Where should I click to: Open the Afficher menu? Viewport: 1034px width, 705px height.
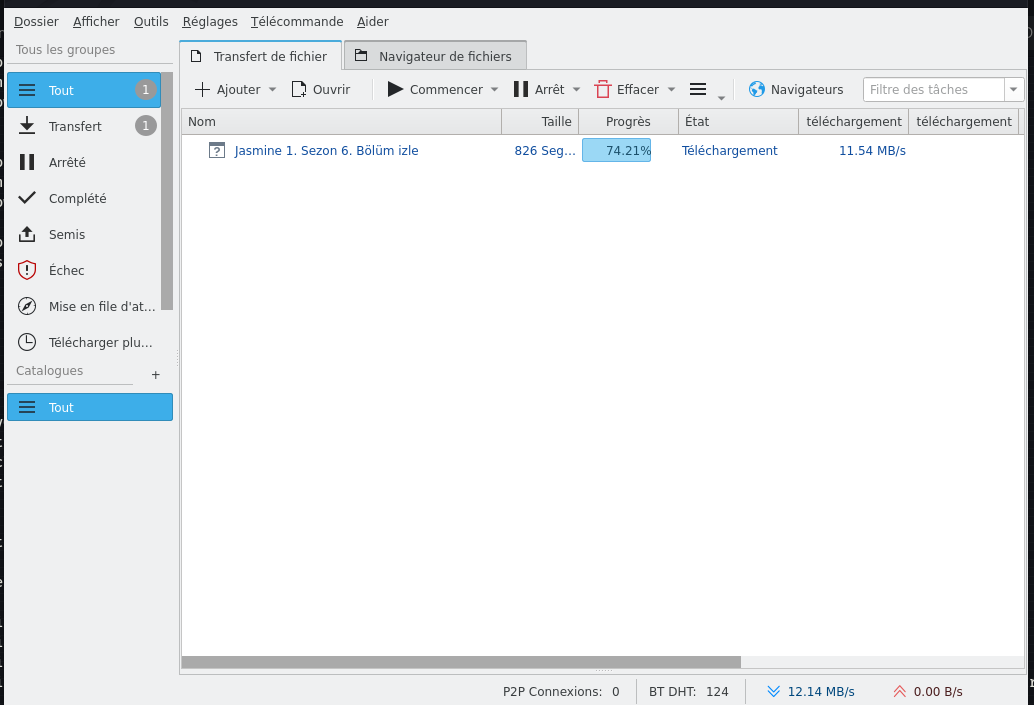(x=96, y=21)
